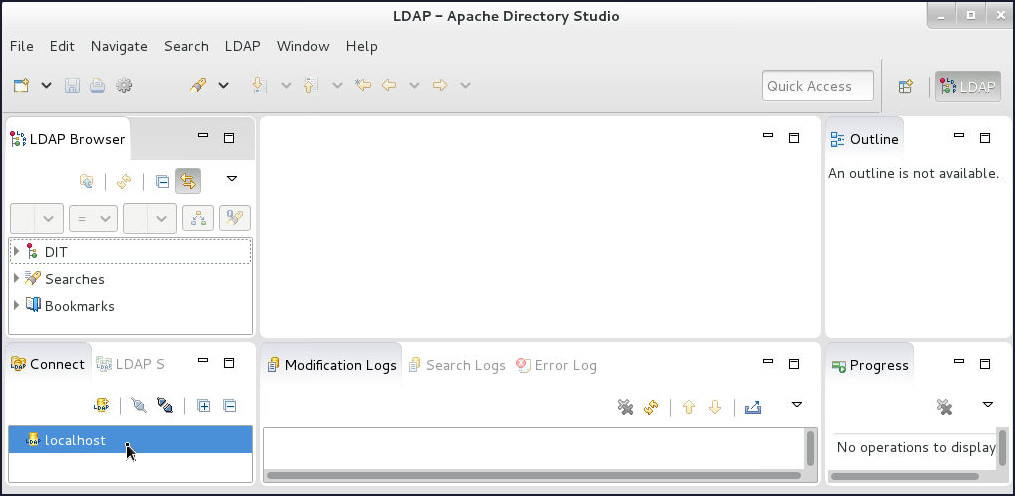This screenshot has width=1015, height=496.
Task: Select the Outline tab
Action: 864,139
